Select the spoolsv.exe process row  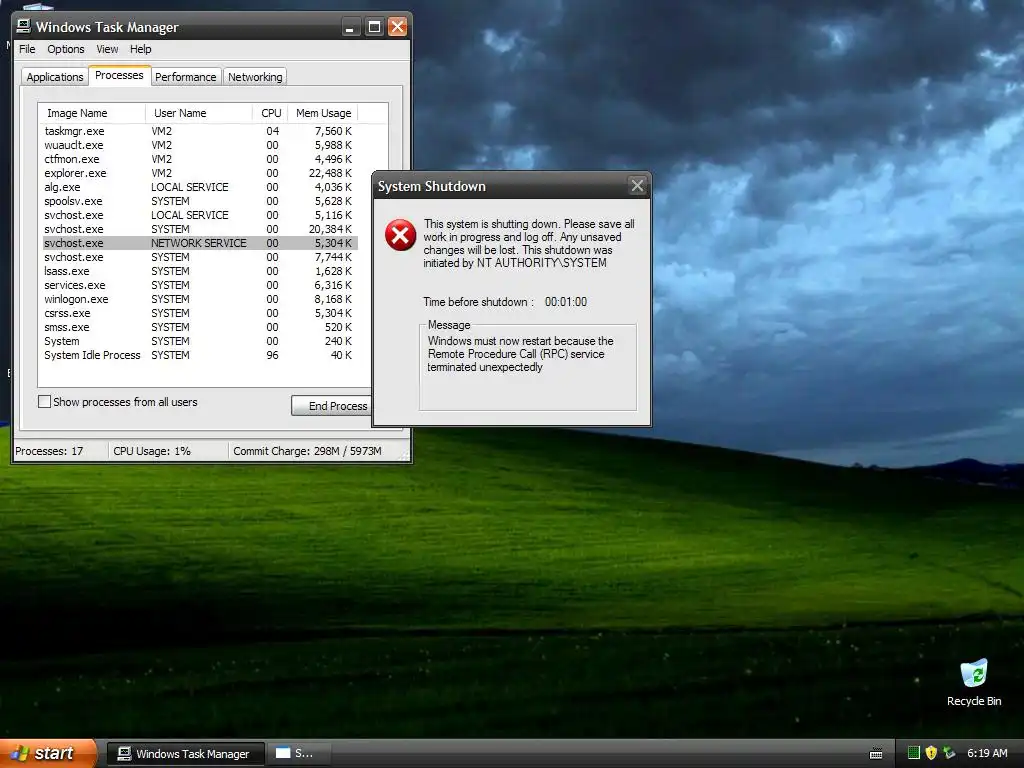199,201
